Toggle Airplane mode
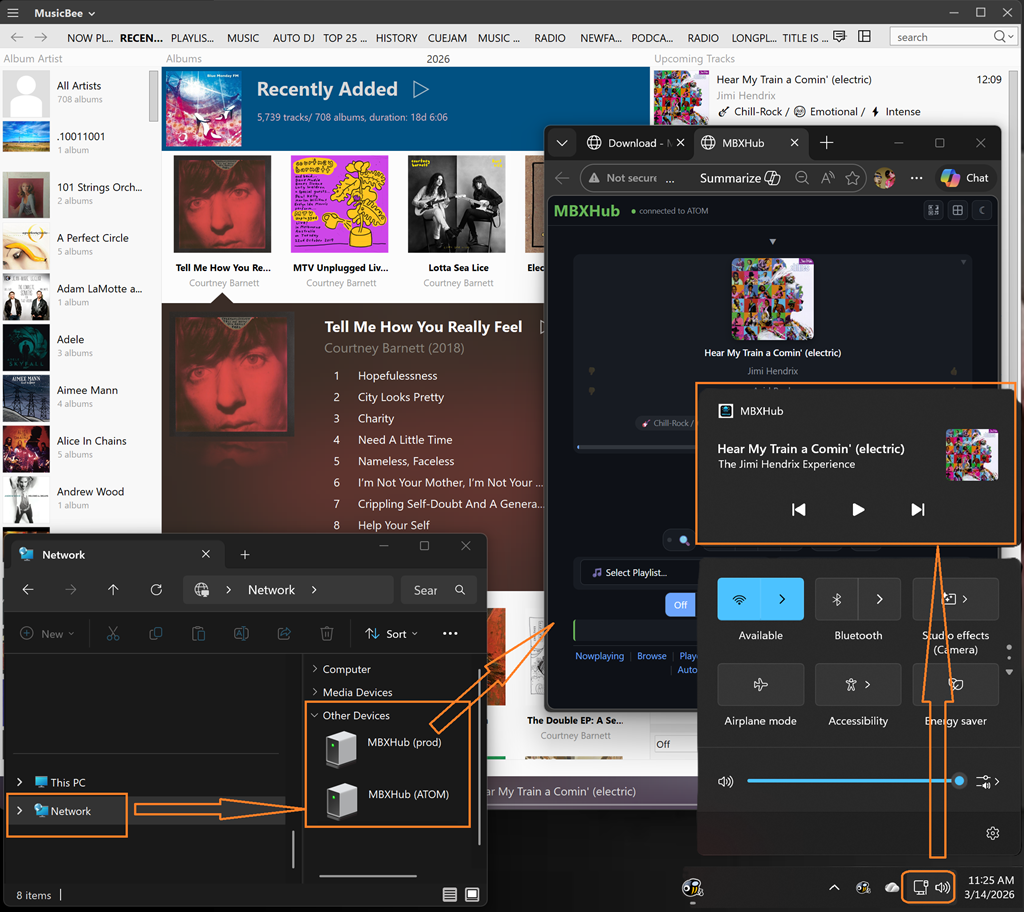 [x=760, y=685]
